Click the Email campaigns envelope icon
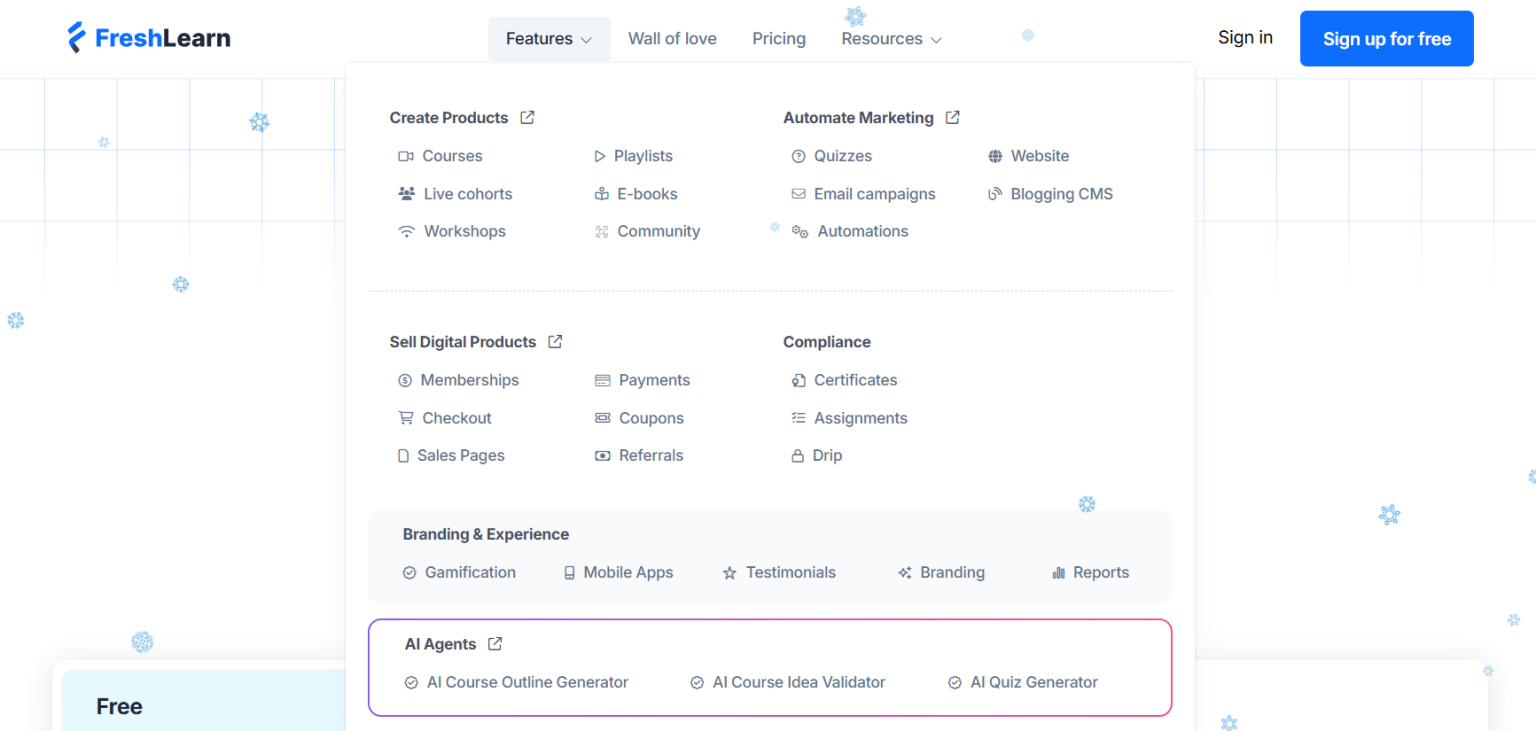This screenshot has width=1536, height=731. click(797, 193)
